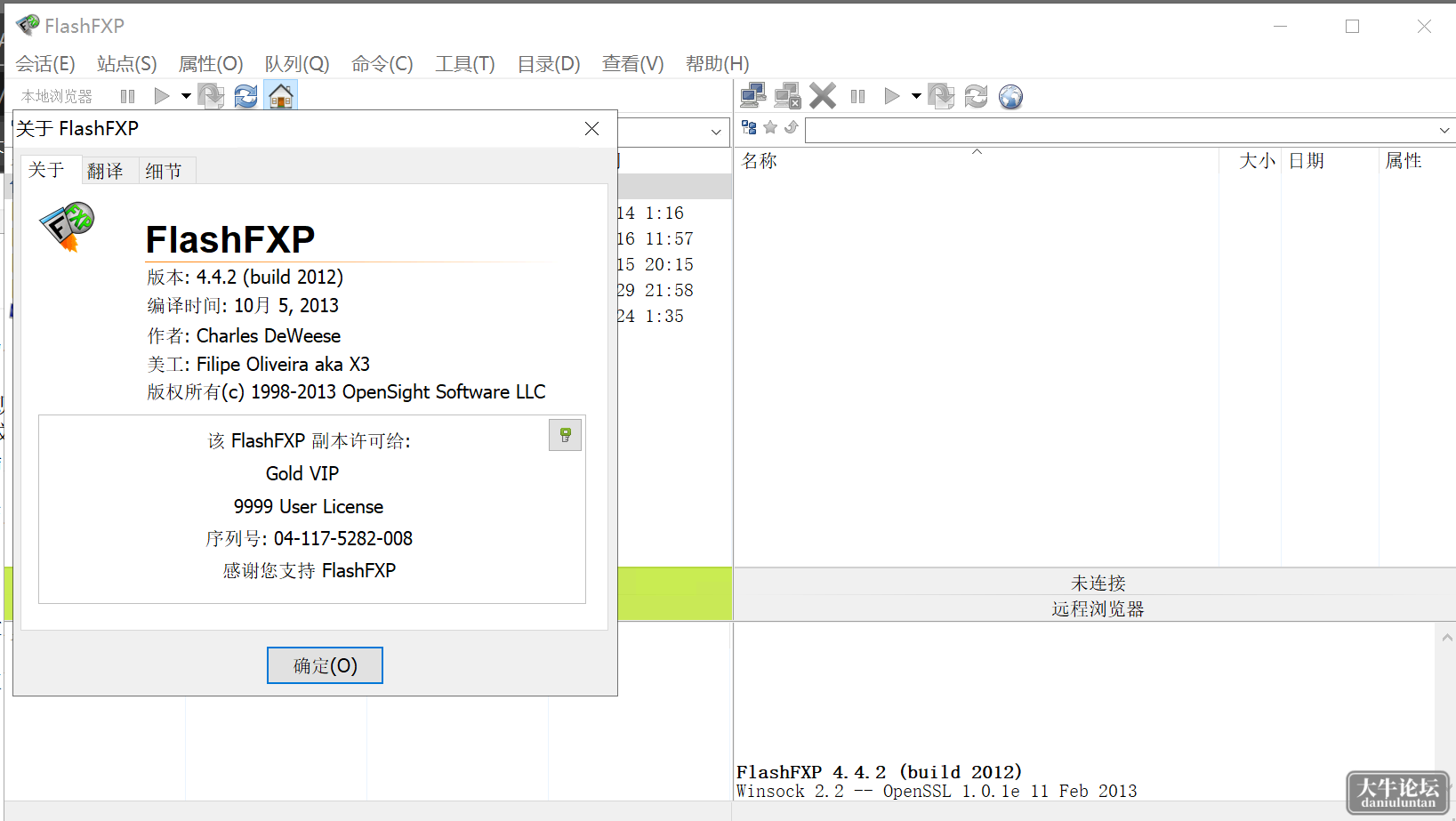
Task: Open the arrow dropdown beside the remote play icon
Action: coord(916,96)
